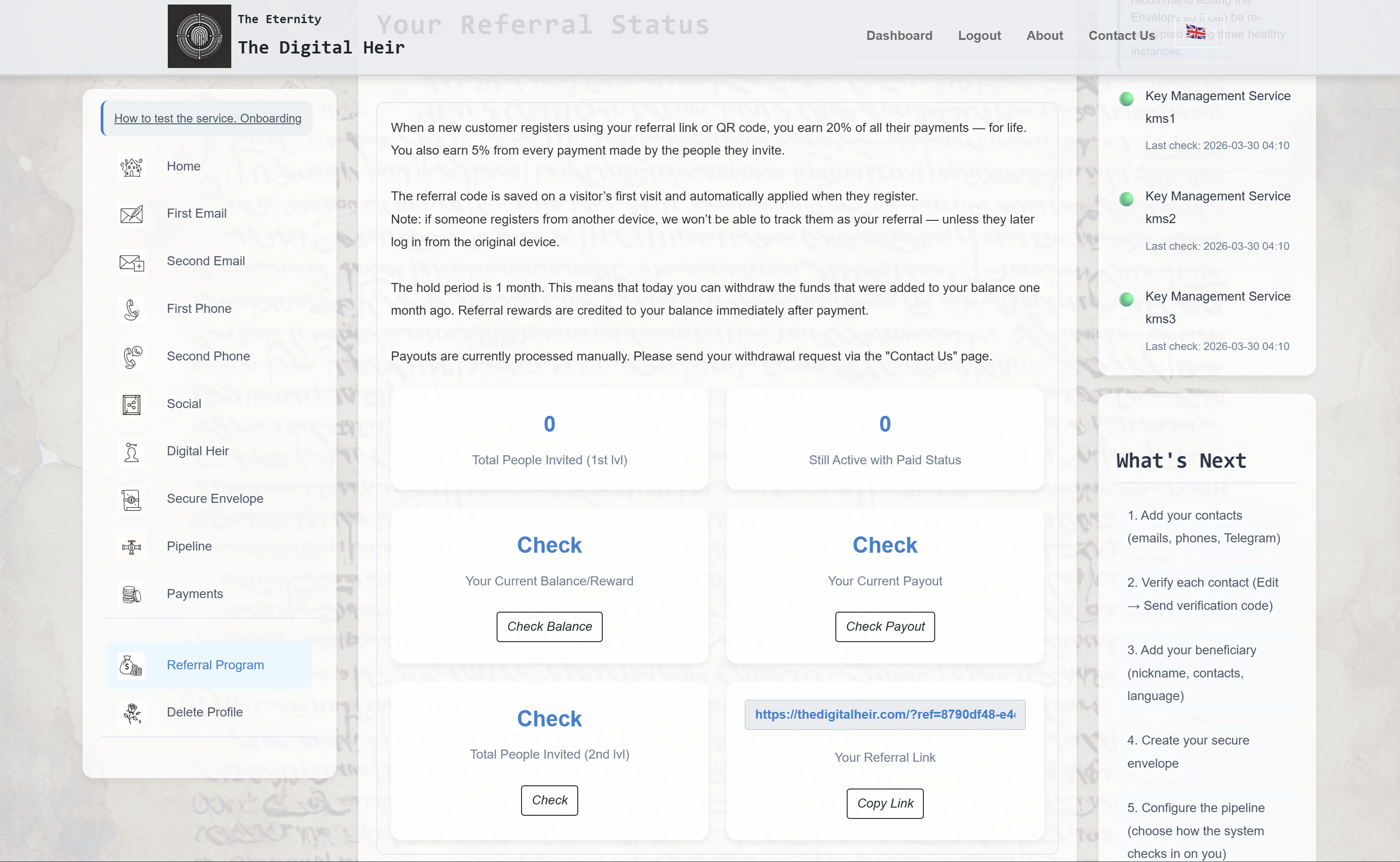1400x862 pixels.
Task: Click the Secure Envelope scroll icon
Action: (x=132, y=499)
